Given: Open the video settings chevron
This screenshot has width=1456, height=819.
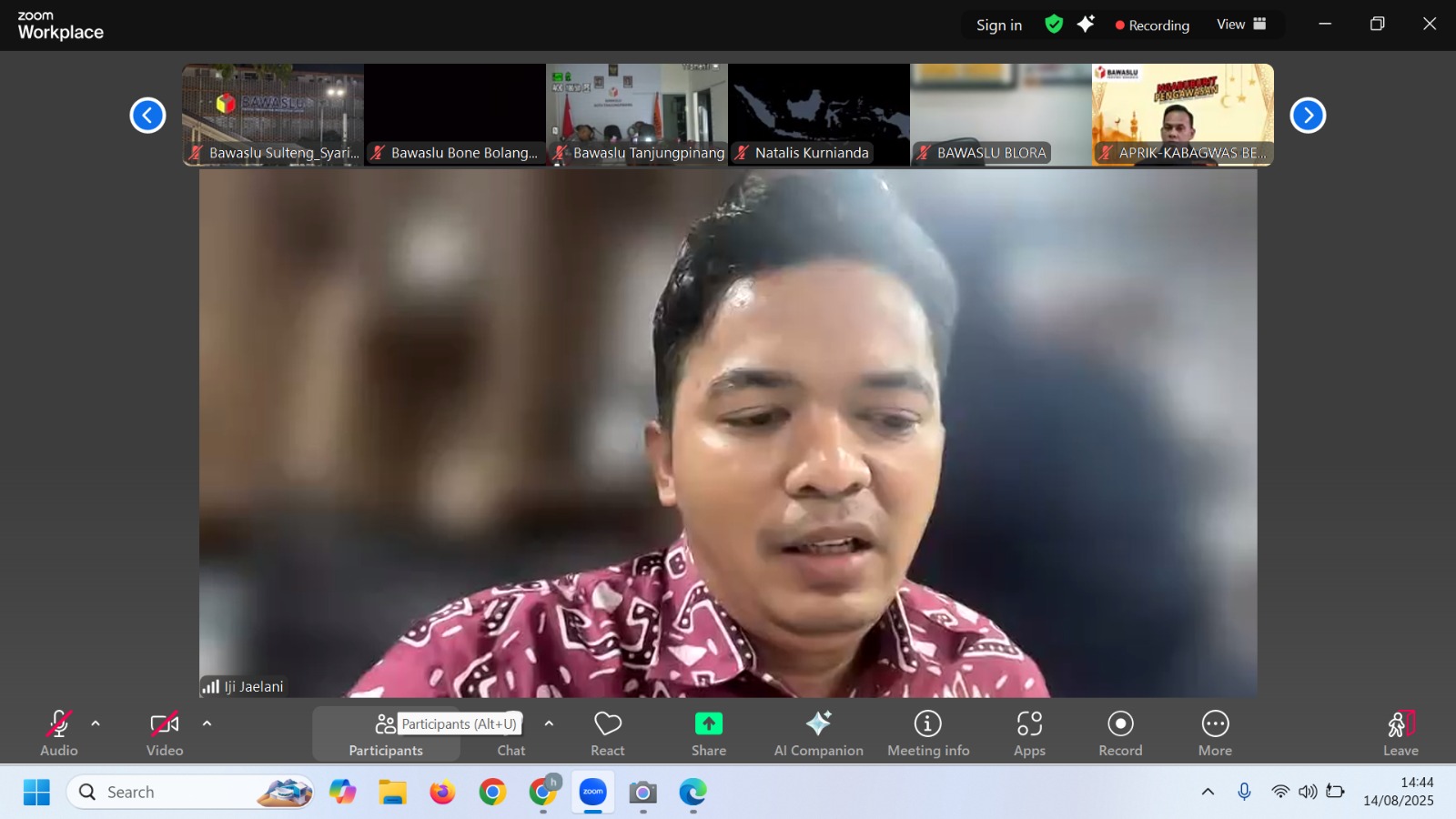Looking at the screenshot, I should (207, 723).
